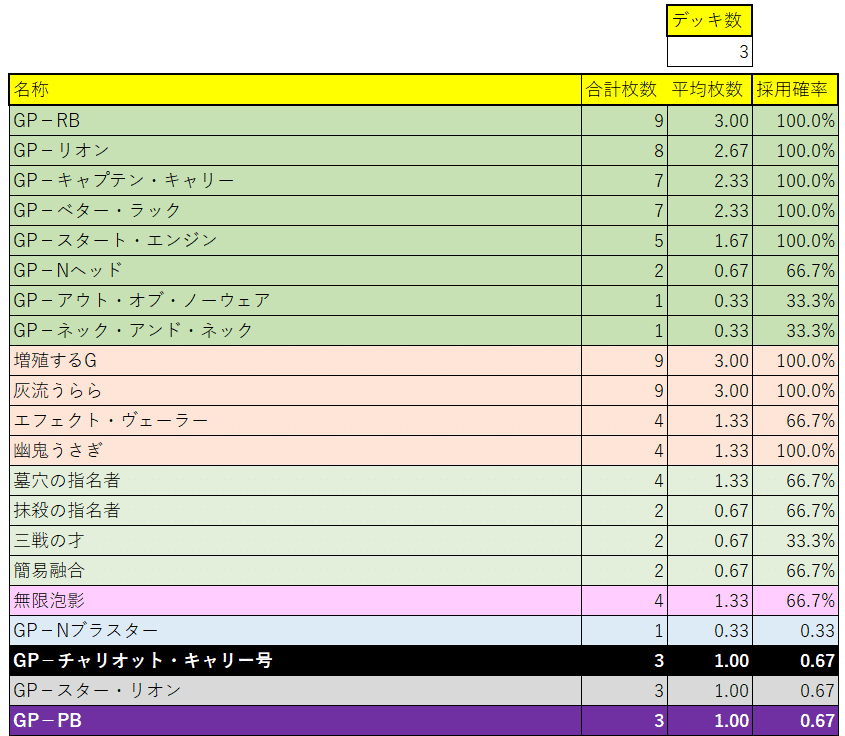The width and height of the screenshot is (845, 736).
Task: Click the GP－PB name cell
Action: tap(295, 721)
